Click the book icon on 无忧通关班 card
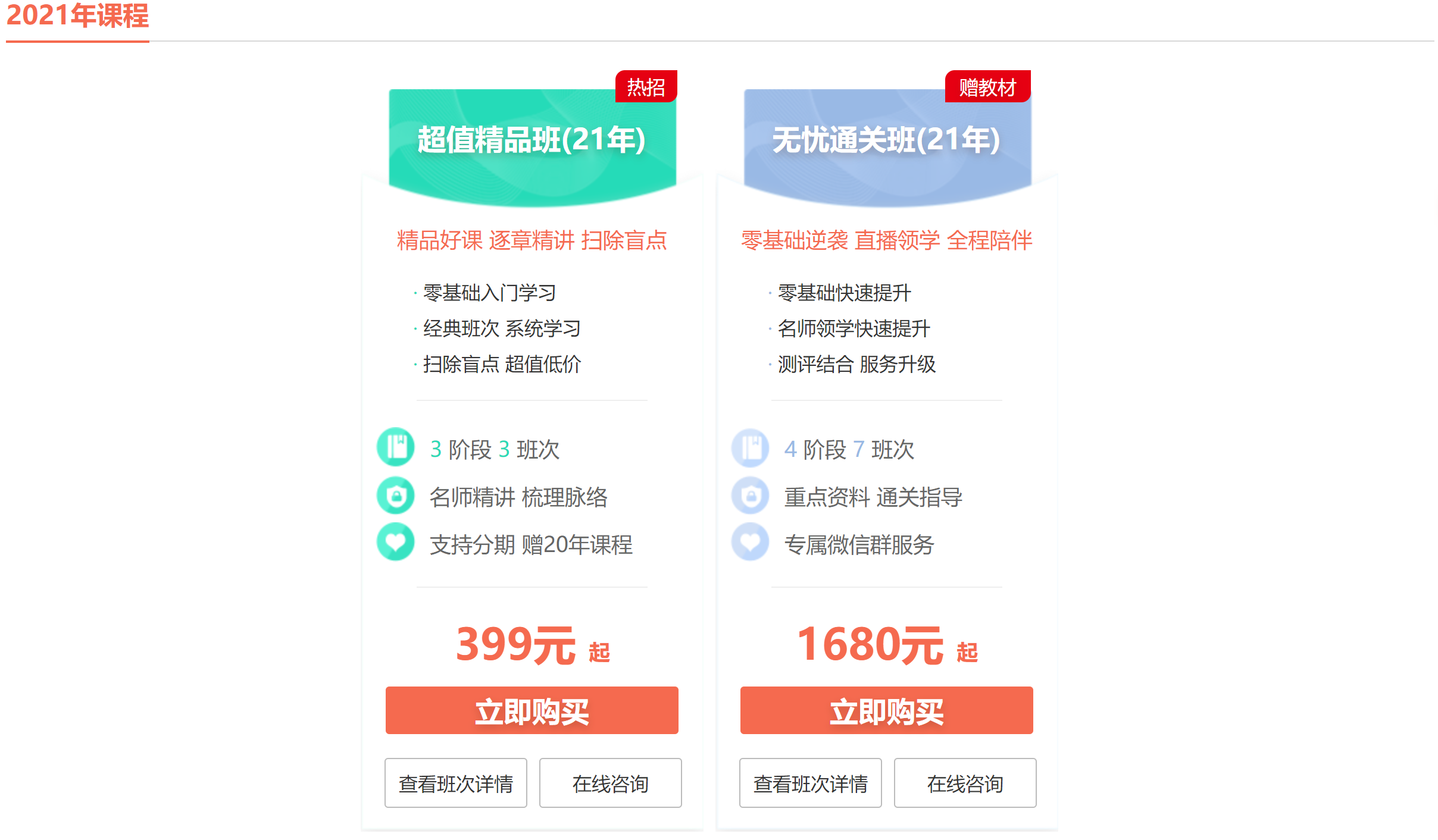1438x840 pixels. click(x=751, y=449)
